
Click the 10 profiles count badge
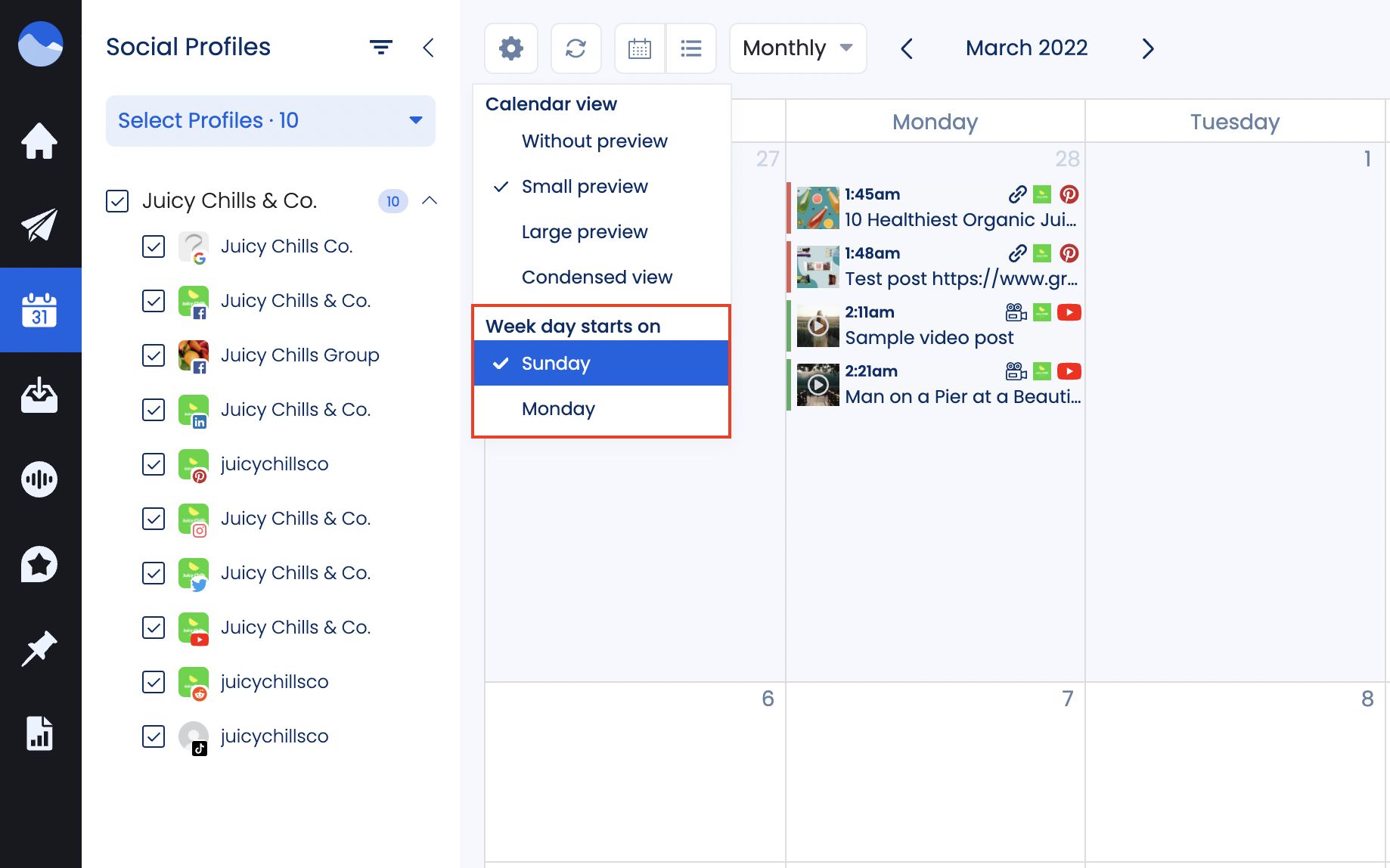tap(393, 201)
